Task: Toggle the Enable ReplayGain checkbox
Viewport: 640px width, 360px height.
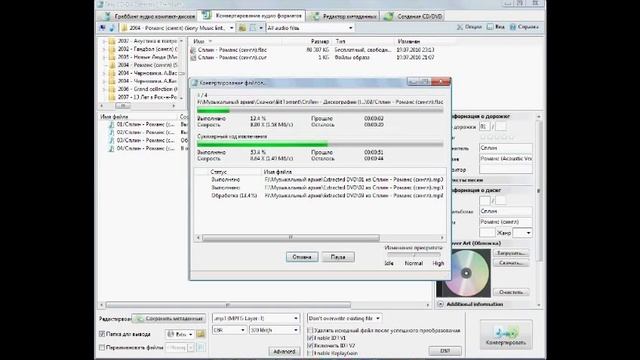Action: coord(310,353)
